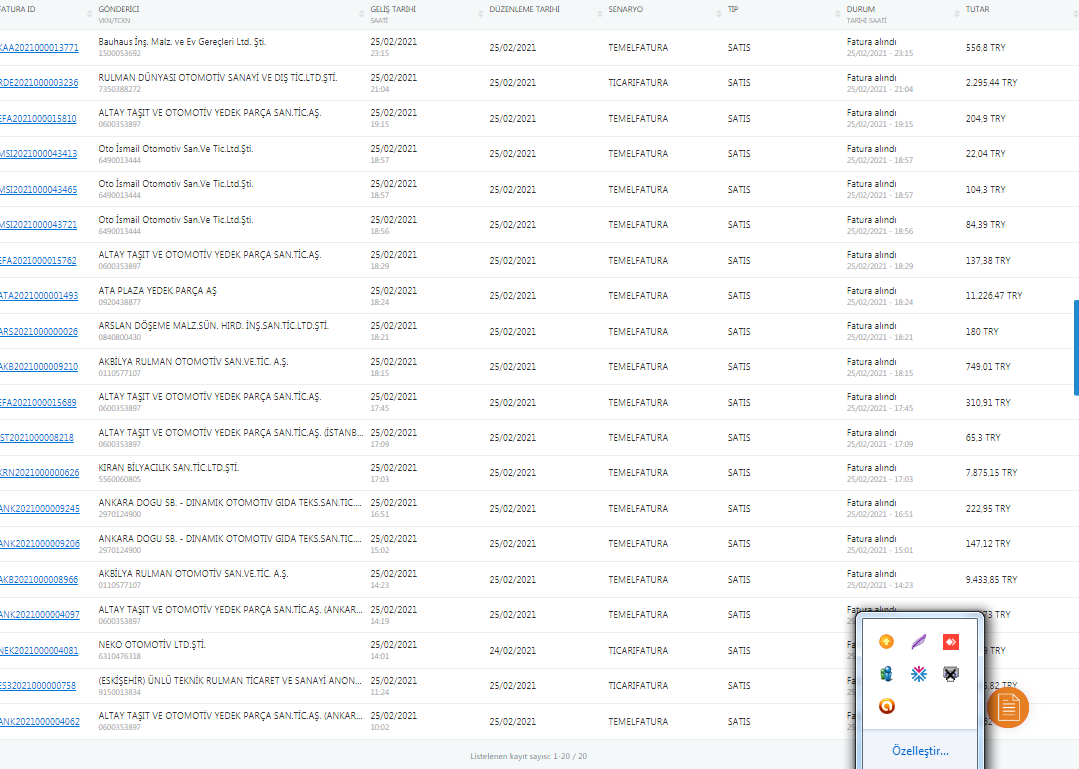The width and height of the screenshot is (1079, 769).
Task: Sort the list by the SENARYO column header
Action: click(627, 9)
